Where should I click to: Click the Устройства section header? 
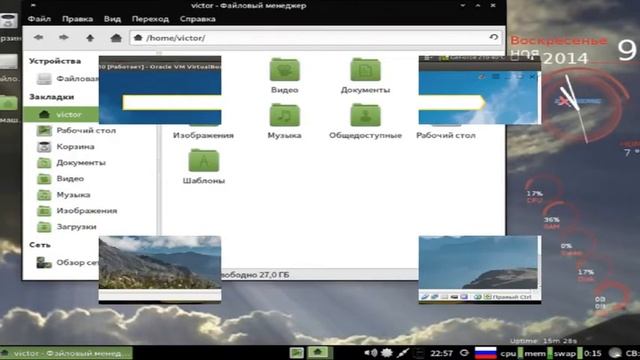pos(55,61)
